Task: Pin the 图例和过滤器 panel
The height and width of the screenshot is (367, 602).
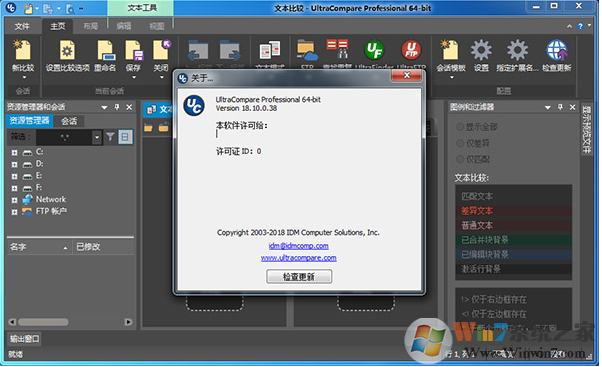Action: 560,107
